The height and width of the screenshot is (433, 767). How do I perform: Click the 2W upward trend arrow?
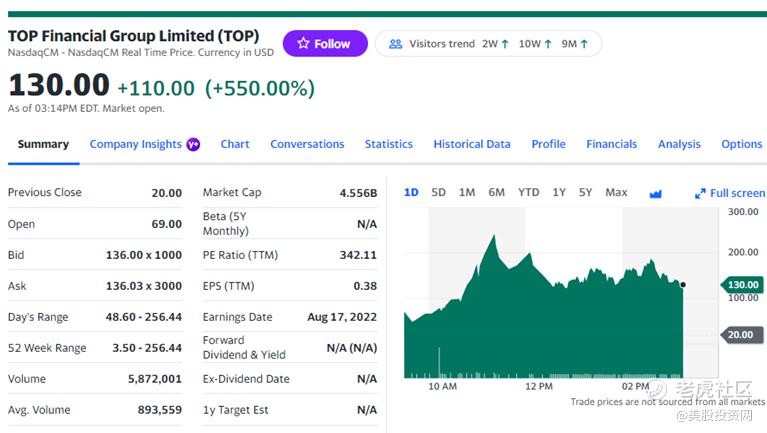coord(505,44)
